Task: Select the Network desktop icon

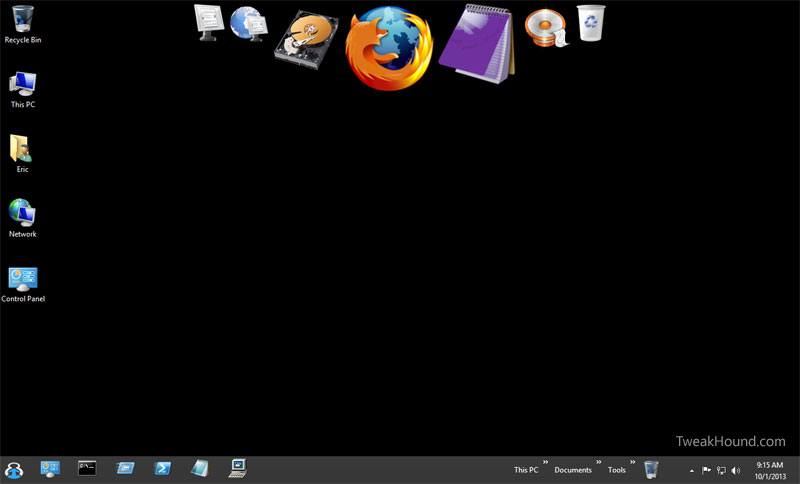Action: pos(22,218)
